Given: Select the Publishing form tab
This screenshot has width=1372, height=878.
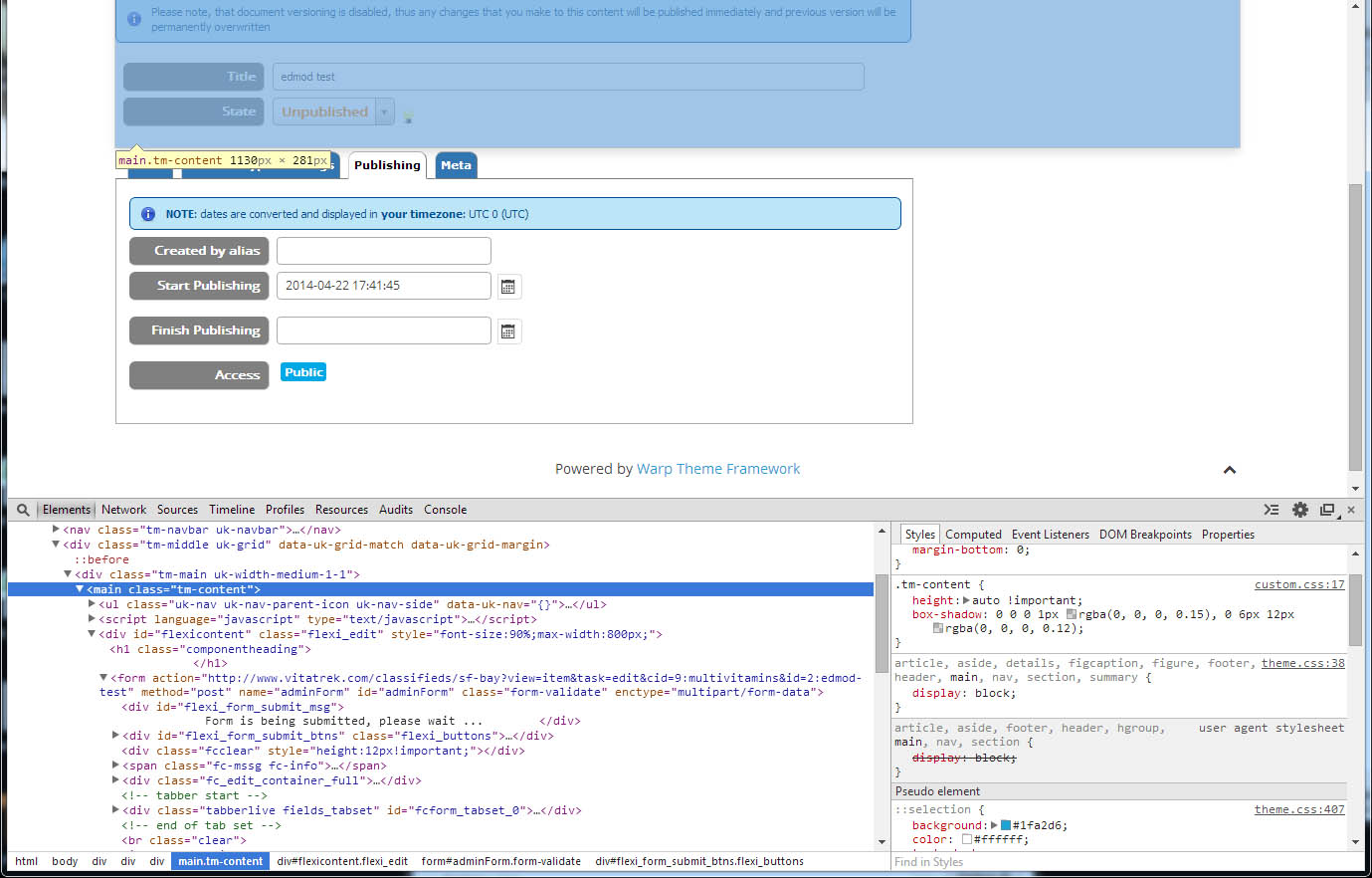Looking at the screenshot, I should pyautogui.click(x=387, y=165).
